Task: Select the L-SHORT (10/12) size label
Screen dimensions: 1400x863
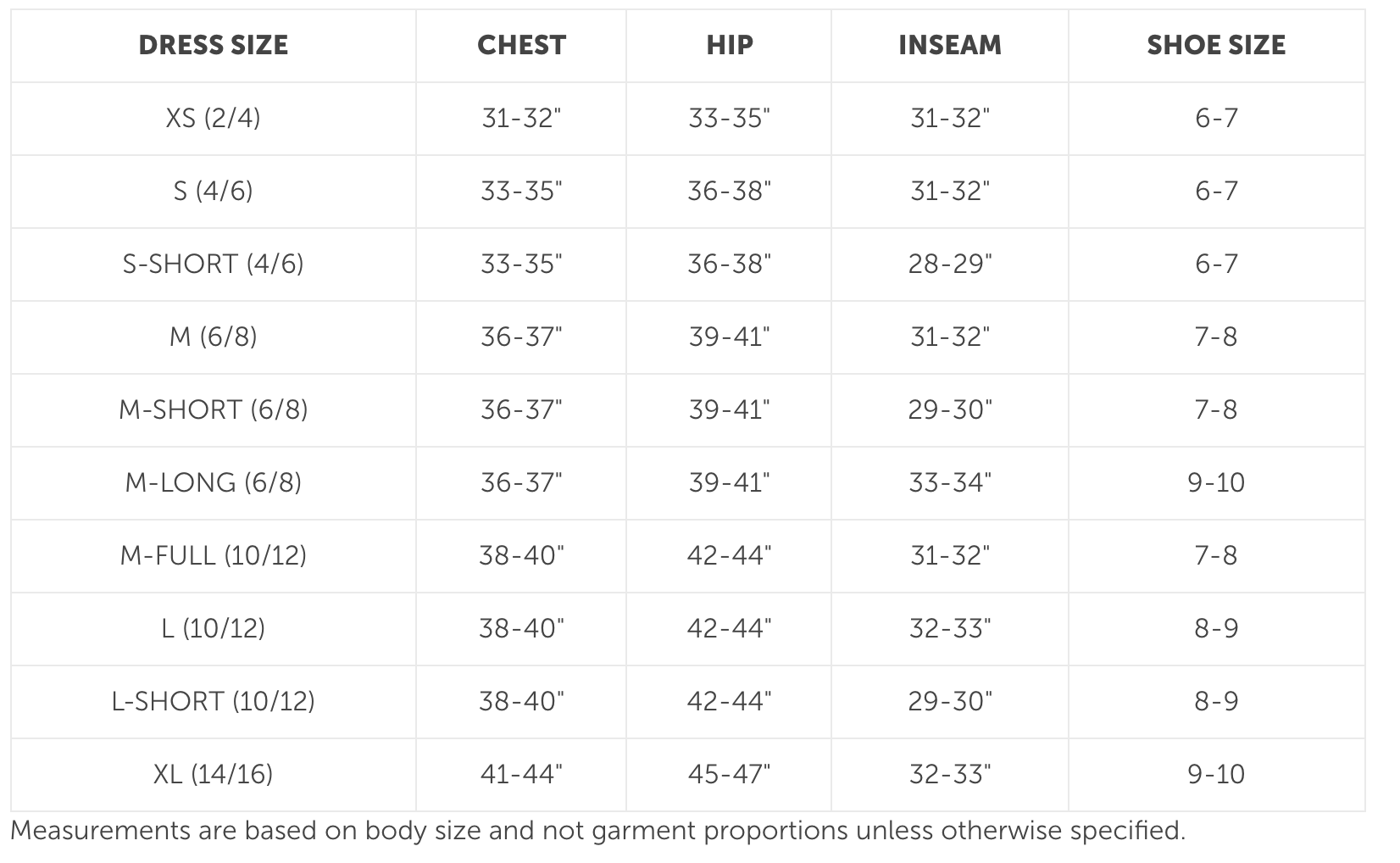Action: 213,701
